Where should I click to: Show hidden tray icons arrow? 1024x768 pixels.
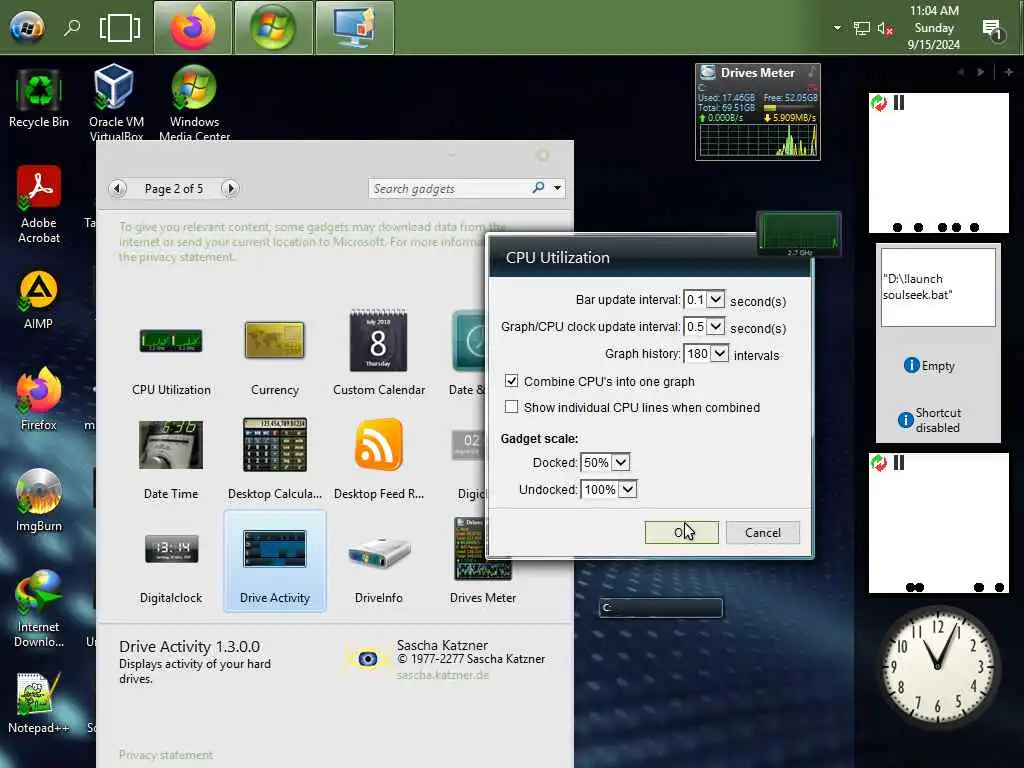click(x=837, y=28)
